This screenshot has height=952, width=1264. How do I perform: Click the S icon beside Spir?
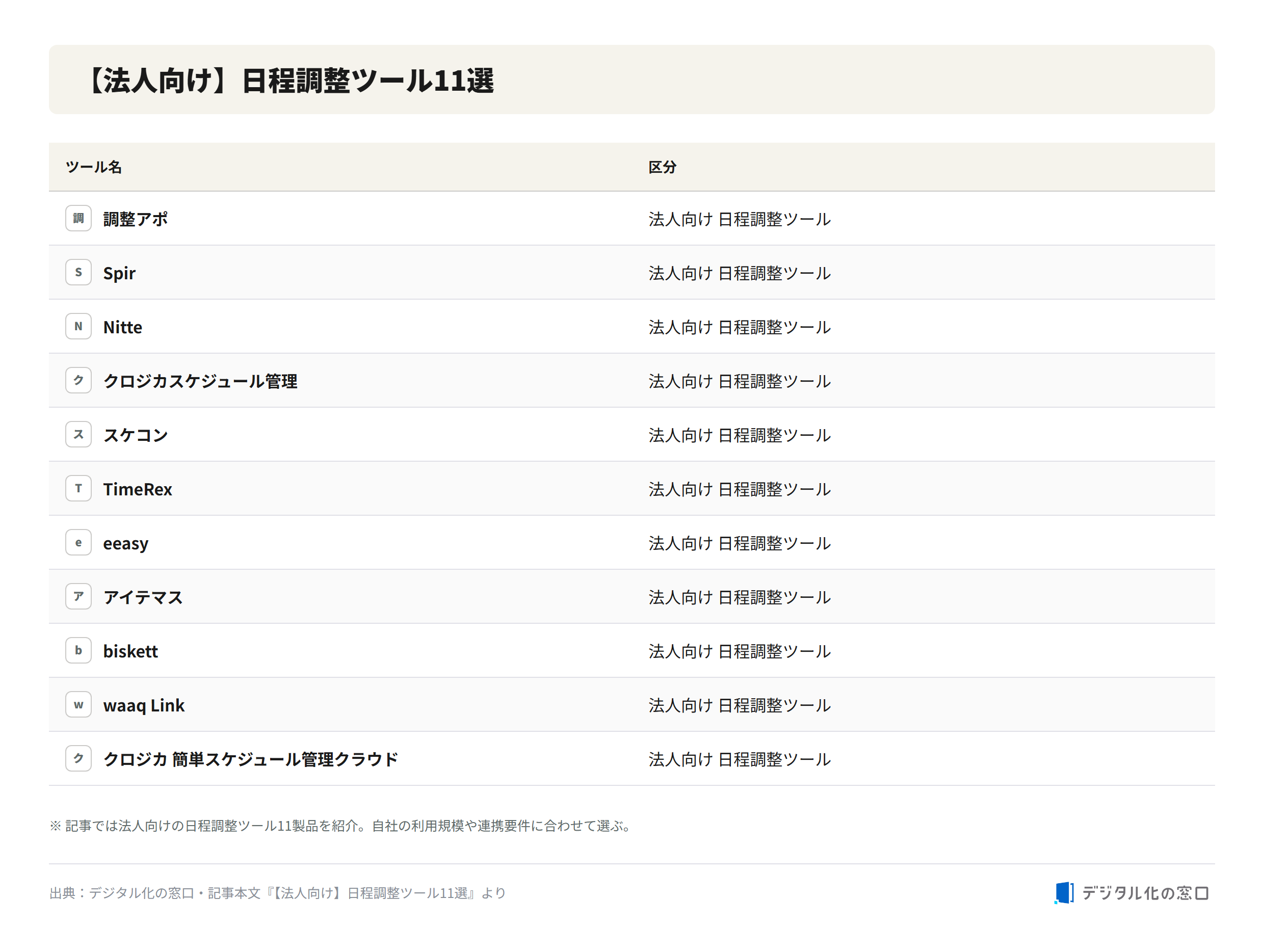78,273
